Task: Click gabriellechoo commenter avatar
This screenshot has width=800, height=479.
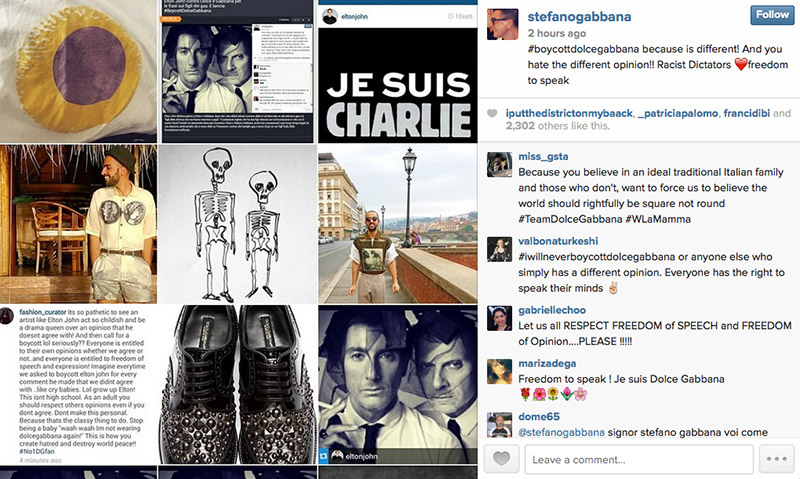Action: pyautogui.click(x=499, y=318)
